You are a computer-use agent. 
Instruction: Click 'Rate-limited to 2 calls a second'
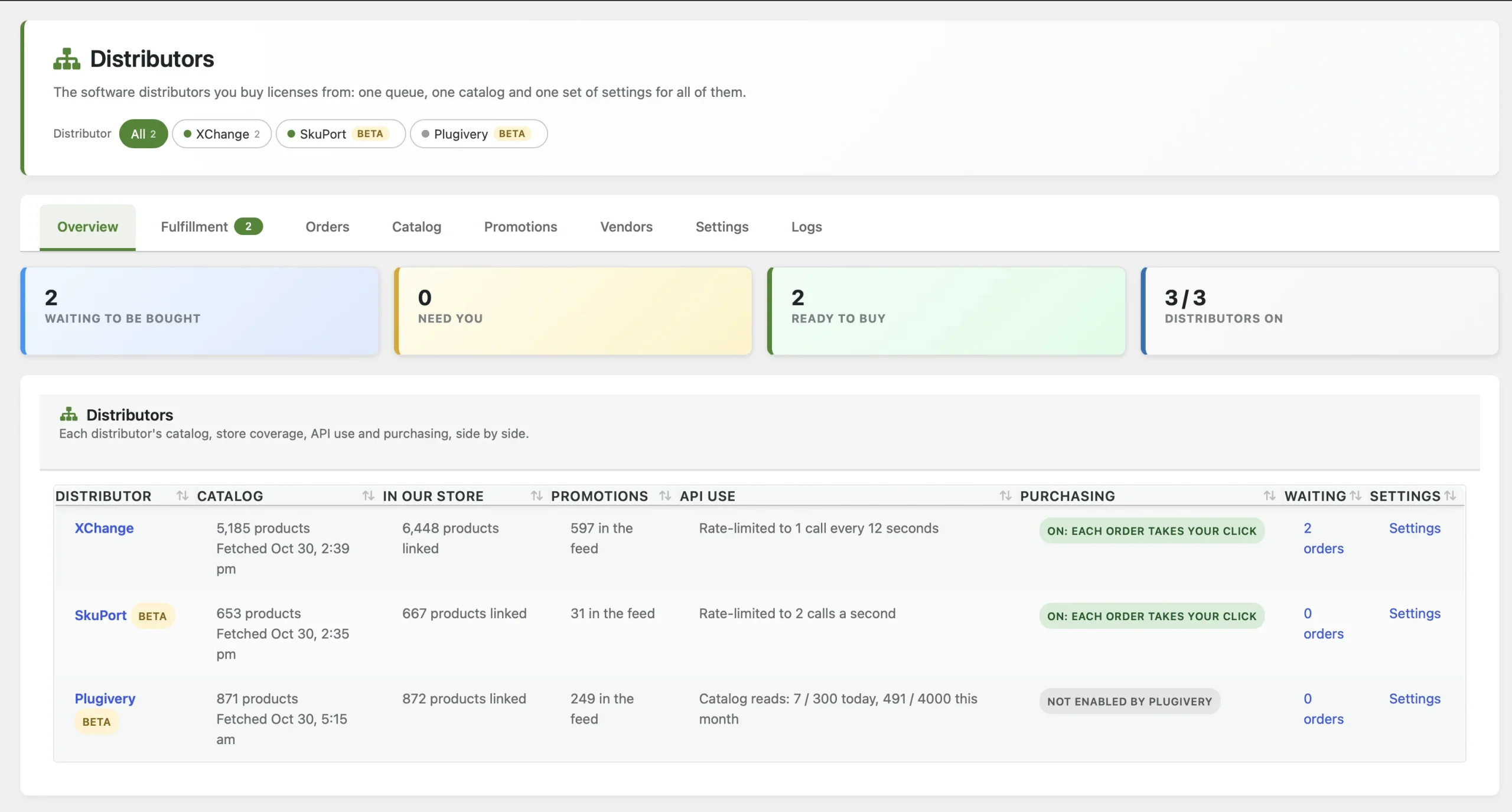(797, 613)
